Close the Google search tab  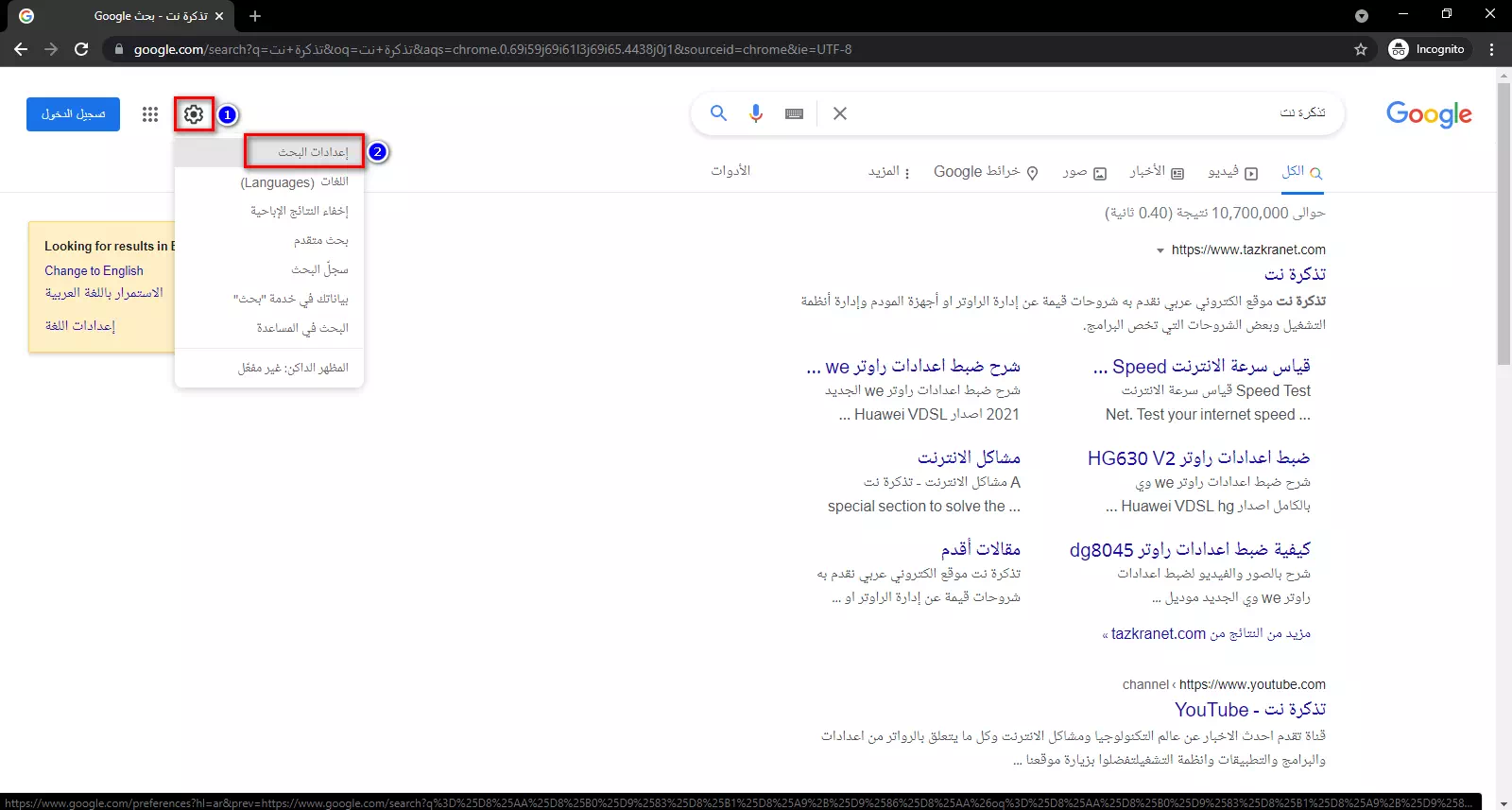[219, 16]
